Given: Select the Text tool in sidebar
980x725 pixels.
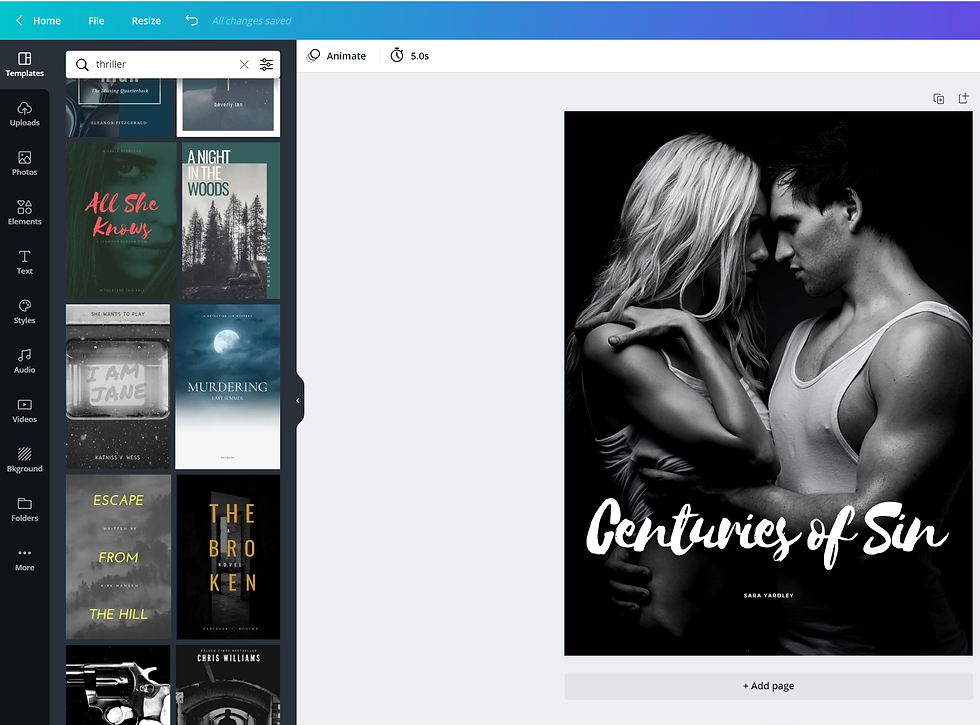Looking at the screenshot, I should point(24,262).
